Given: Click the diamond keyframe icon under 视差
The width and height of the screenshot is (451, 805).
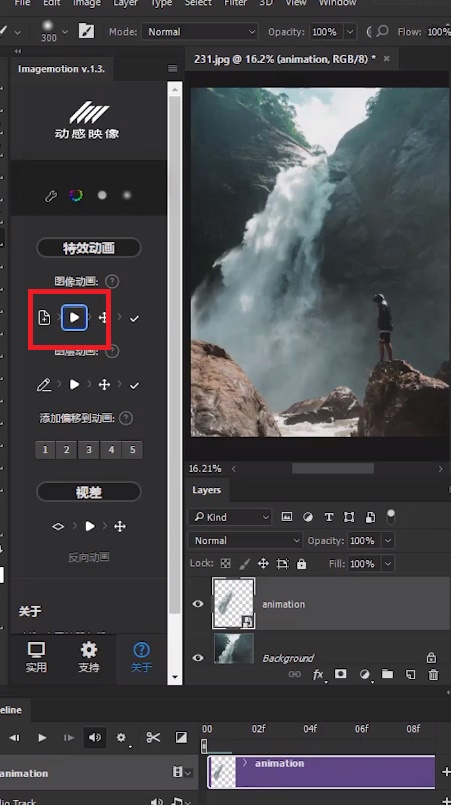Looking at the screenshot, I should [x=58, y=526].
